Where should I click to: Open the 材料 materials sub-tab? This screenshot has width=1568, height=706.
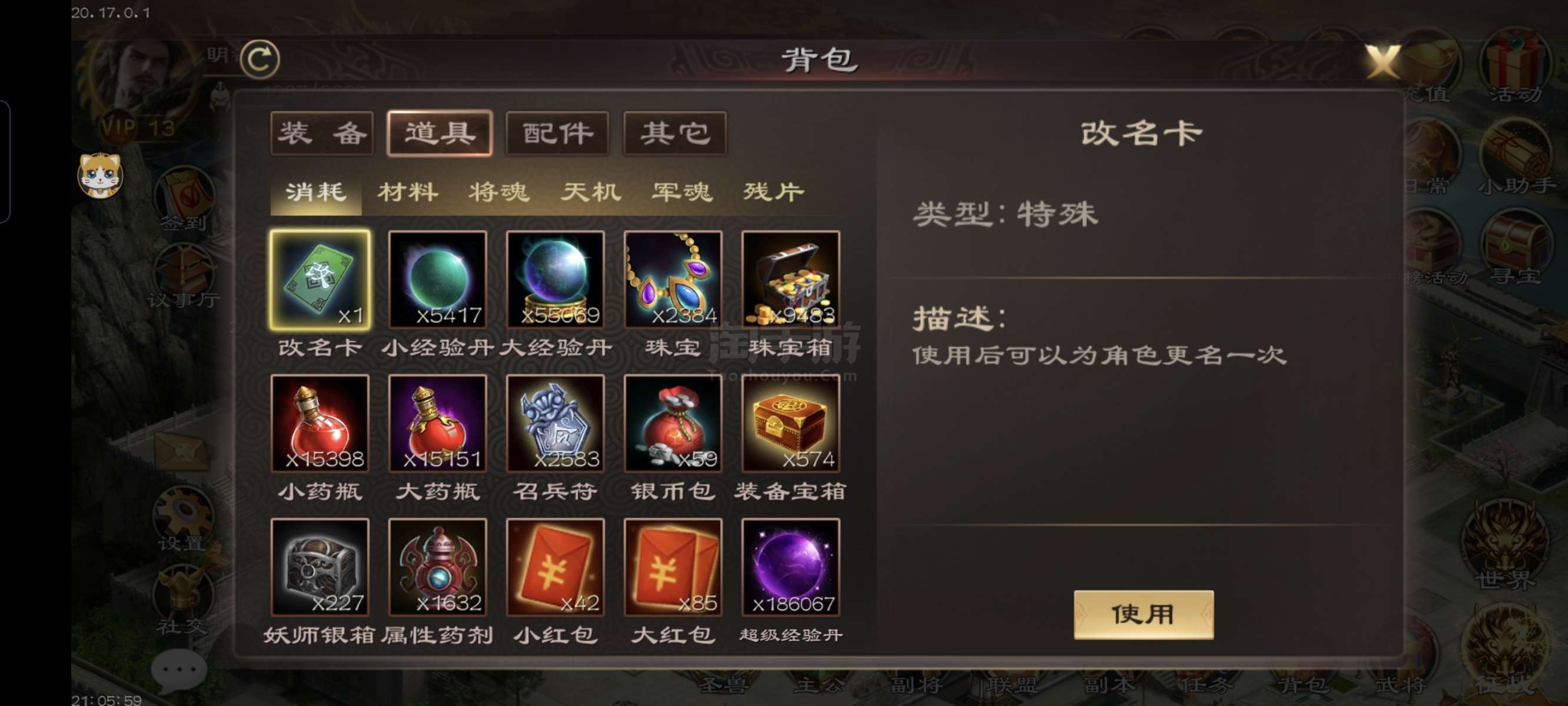click(407, 193)
